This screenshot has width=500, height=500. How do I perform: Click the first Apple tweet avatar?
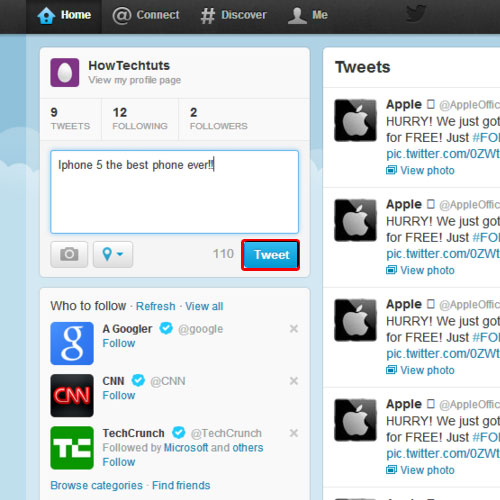point(355,120)
